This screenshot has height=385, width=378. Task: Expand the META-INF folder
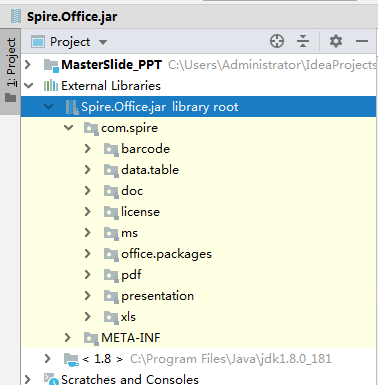click(68, 338)
